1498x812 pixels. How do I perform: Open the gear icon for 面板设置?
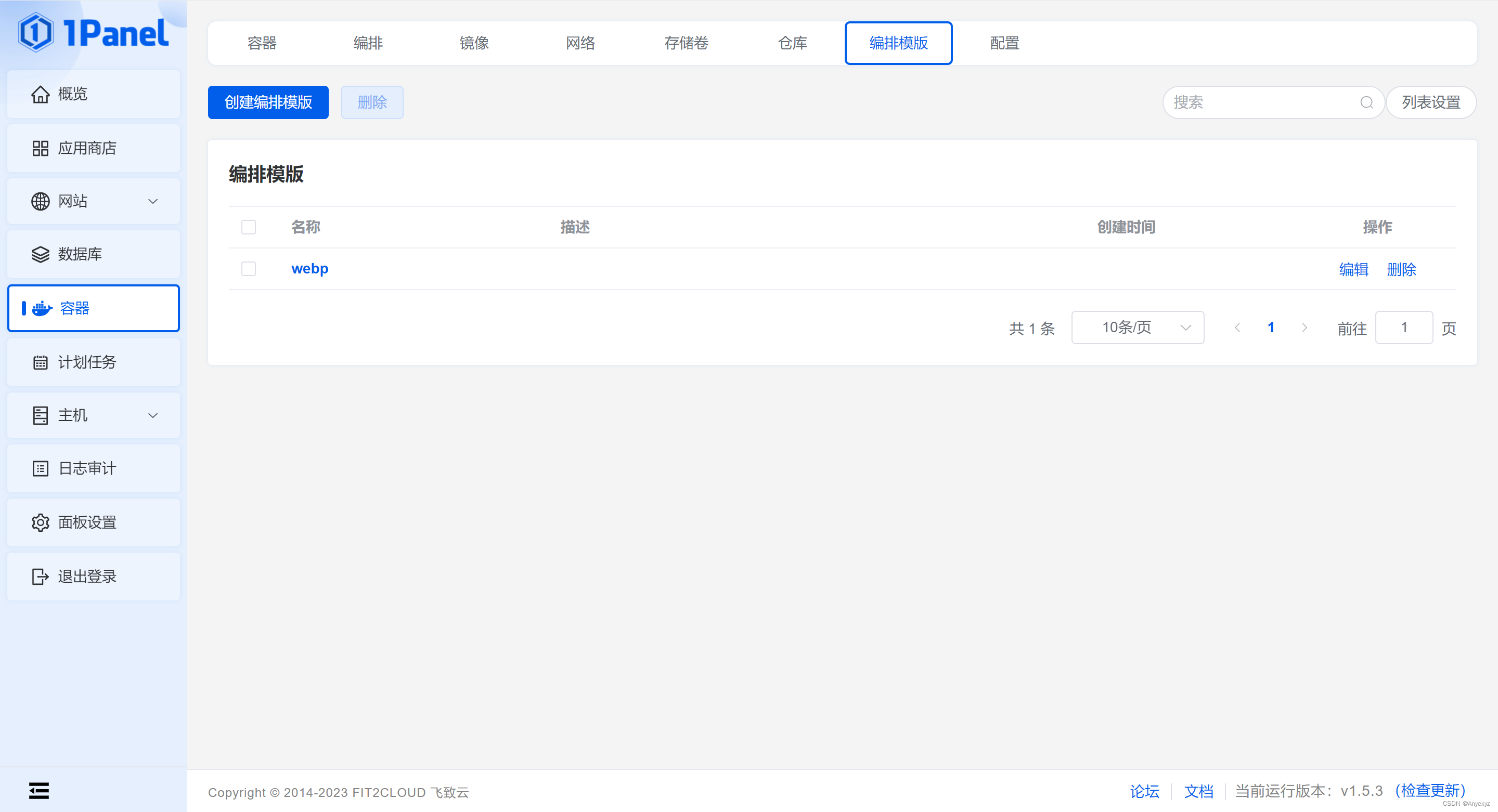tap(40, 522)
